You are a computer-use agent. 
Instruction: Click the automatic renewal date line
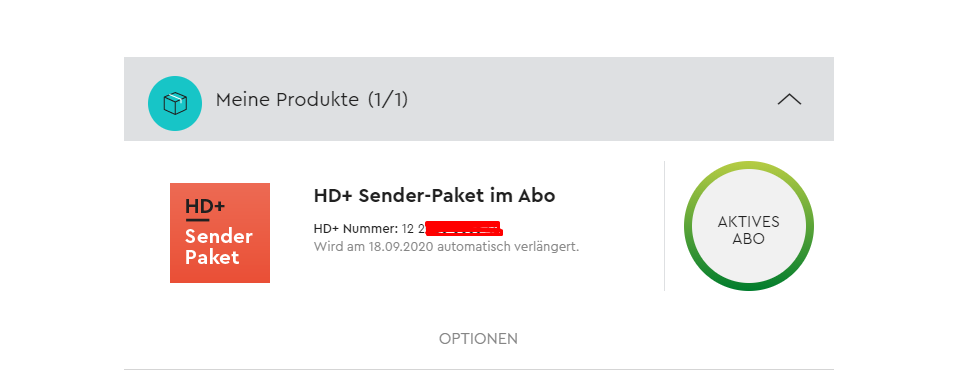pyautogui.click(x=446, y=246)
